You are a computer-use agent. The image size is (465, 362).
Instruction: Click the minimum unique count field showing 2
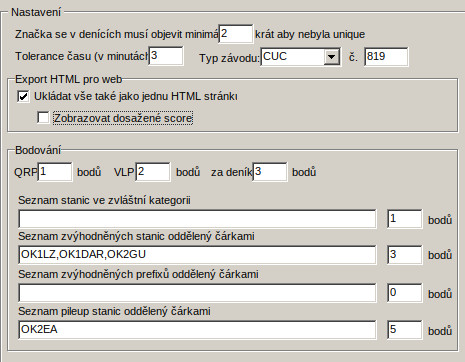pyautogui.click(x=236, y=34)
